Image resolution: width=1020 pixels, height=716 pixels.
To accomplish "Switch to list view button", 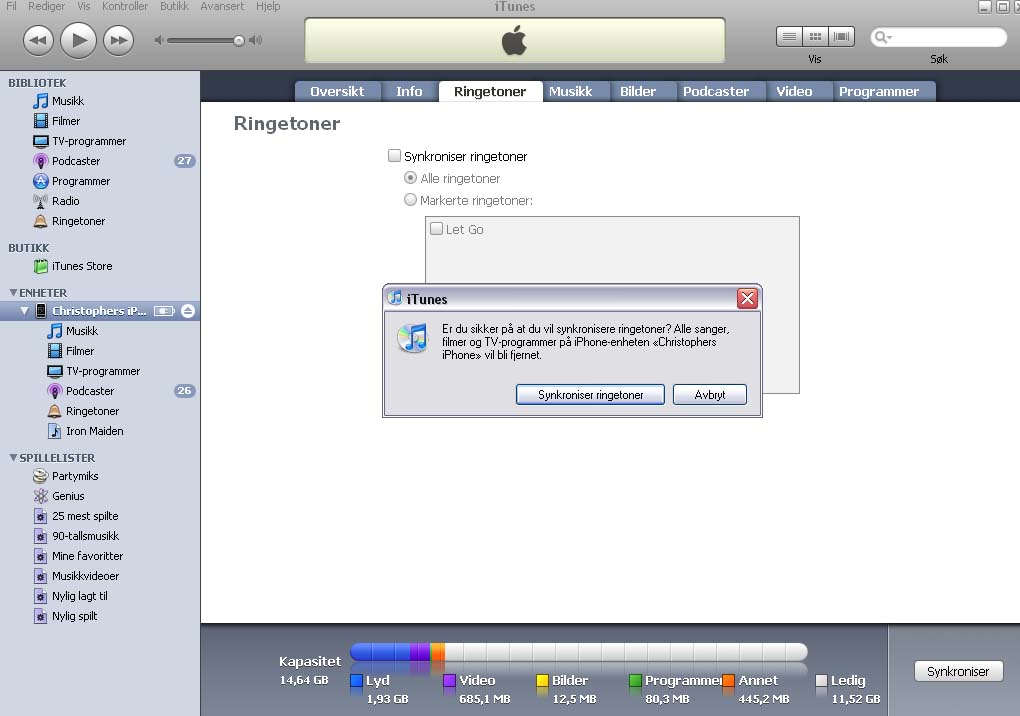I will [789, 36].
